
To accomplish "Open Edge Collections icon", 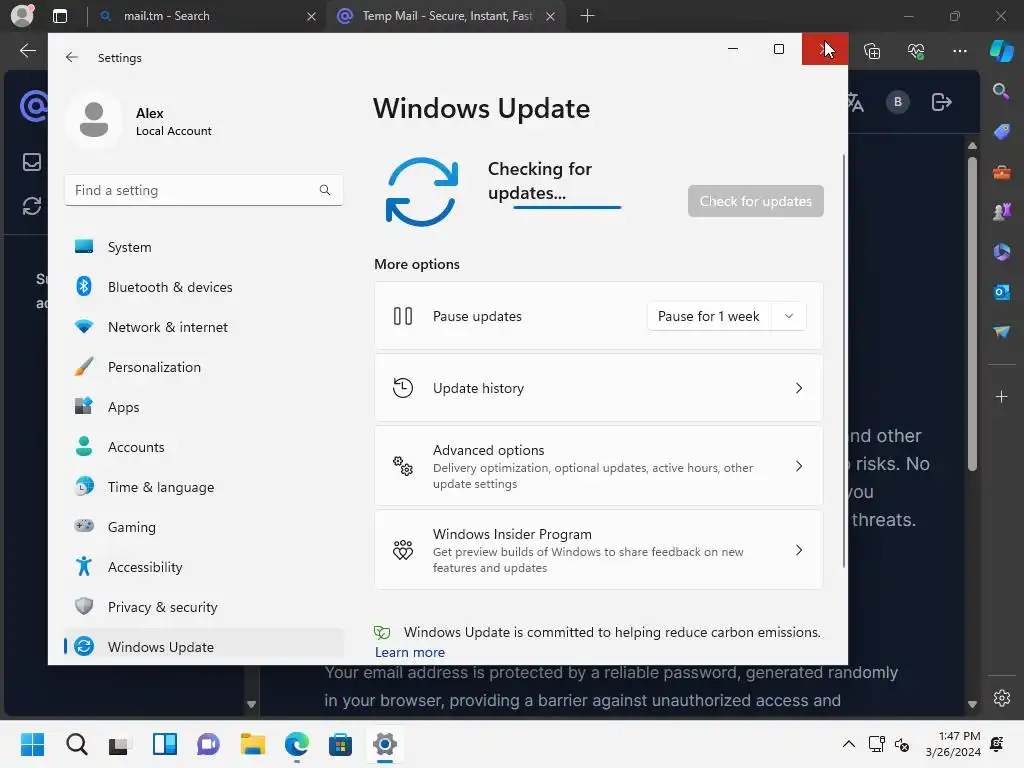I will pyautogui.click(x=872, y=51).
